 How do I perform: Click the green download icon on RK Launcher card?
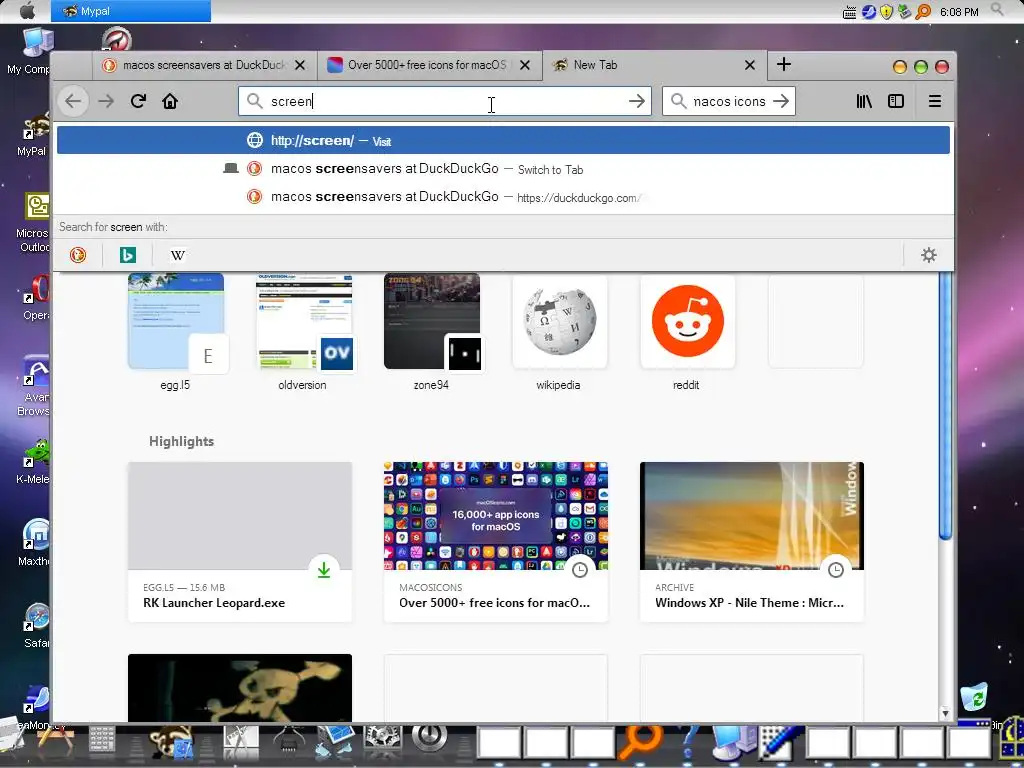point(323,570)
